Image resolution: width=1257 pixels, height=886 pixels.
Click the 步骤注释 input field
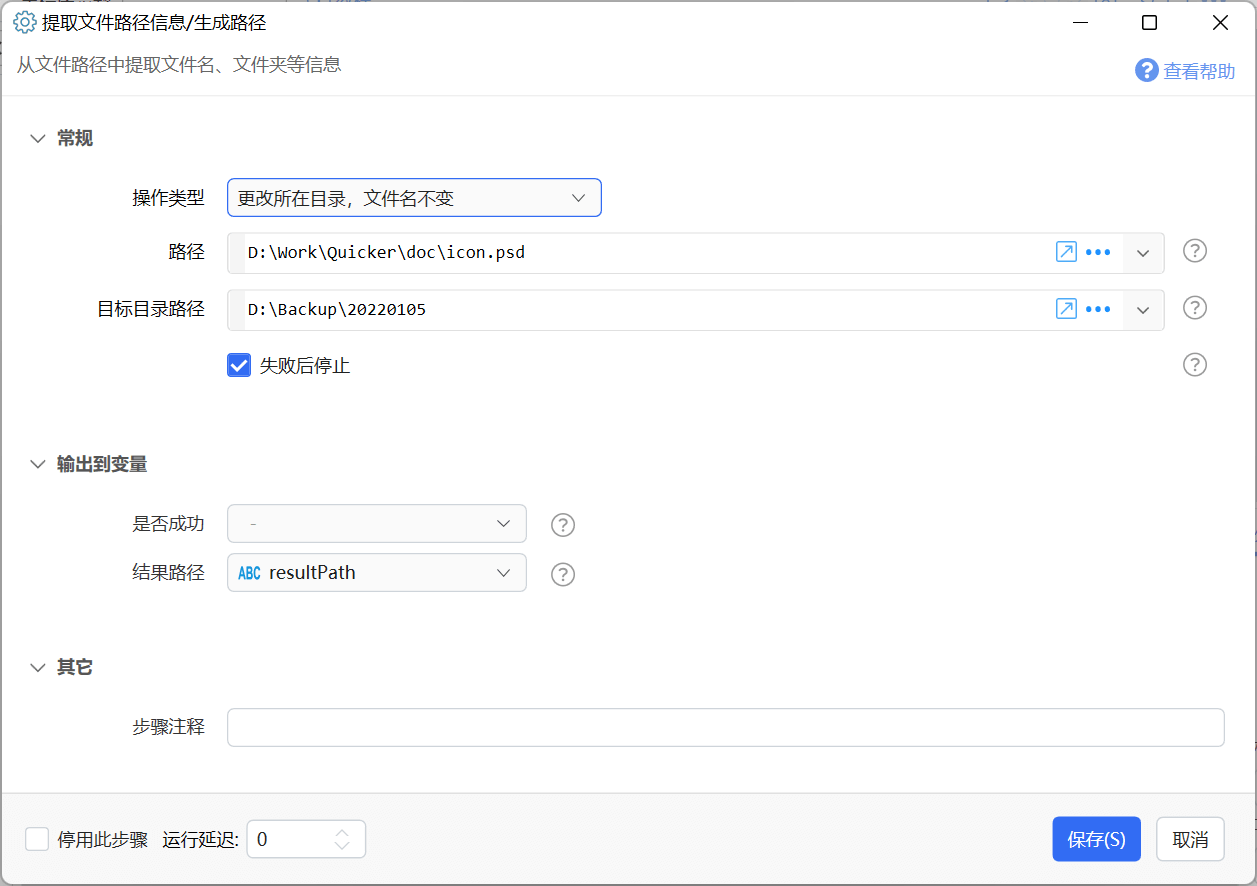(x=725, y=727)
